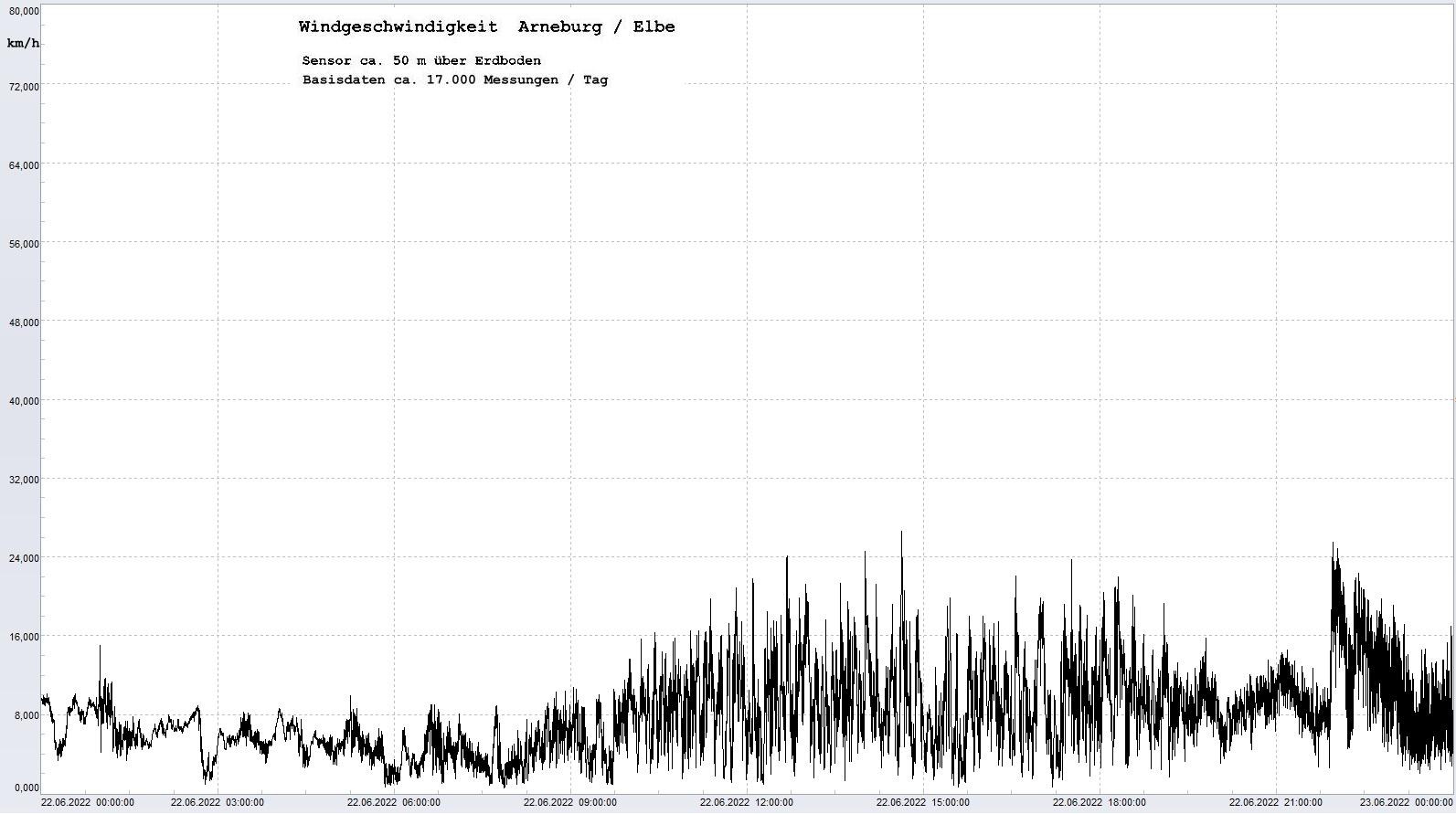This screenshot has width=1456, height=814.
Task: Select the 22.06.2022 18:00:00 time label
Action: 1100,803
